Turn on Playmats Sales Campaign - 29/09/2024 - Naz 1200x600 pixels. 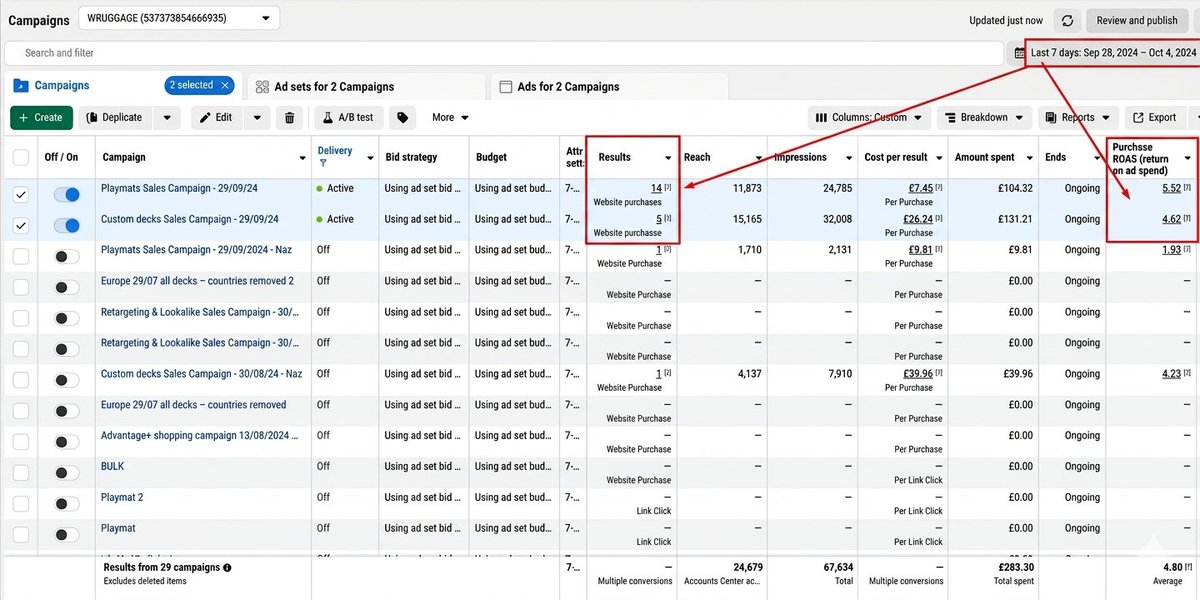click(x=66, y=257)
